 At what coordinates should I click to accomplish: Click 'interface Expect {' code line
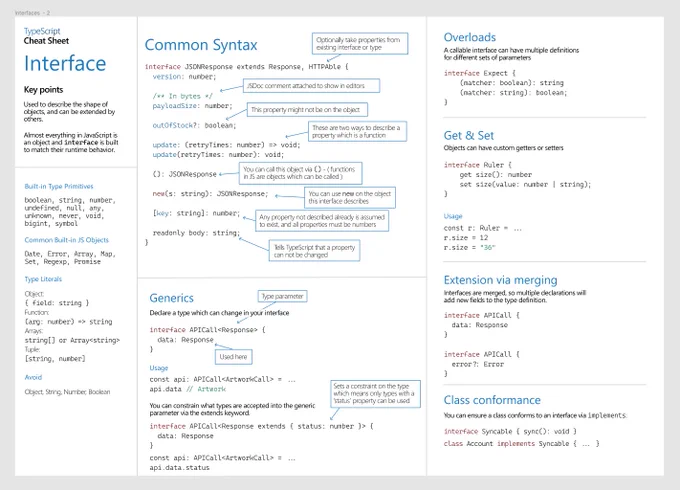(480, 73)
